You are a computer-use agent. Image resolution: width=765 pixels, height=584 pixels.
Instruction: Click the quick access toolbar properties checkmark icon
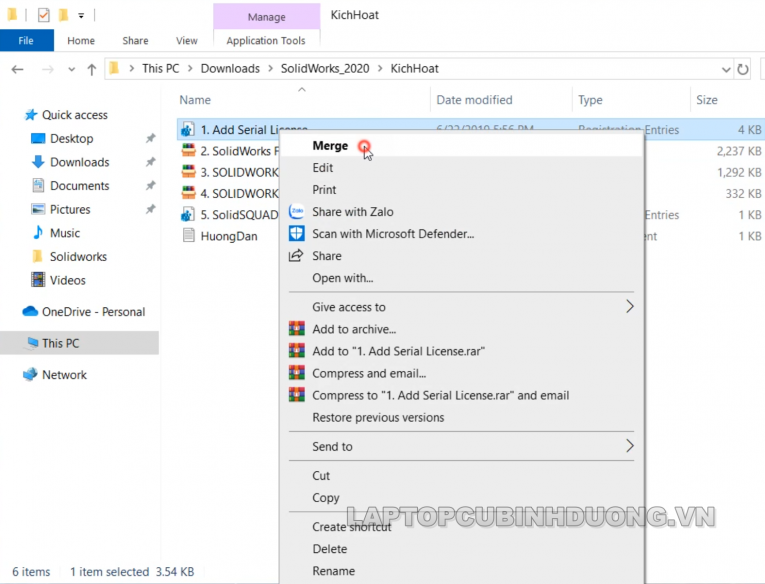click(43, 15)
